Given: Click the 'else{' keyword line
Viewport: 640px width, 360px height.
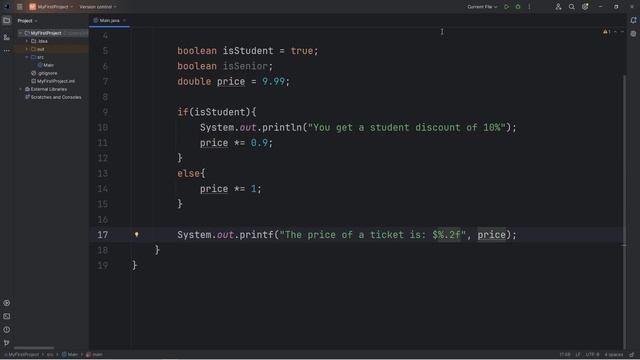Looking at the screenshot, I should (191, 173).
